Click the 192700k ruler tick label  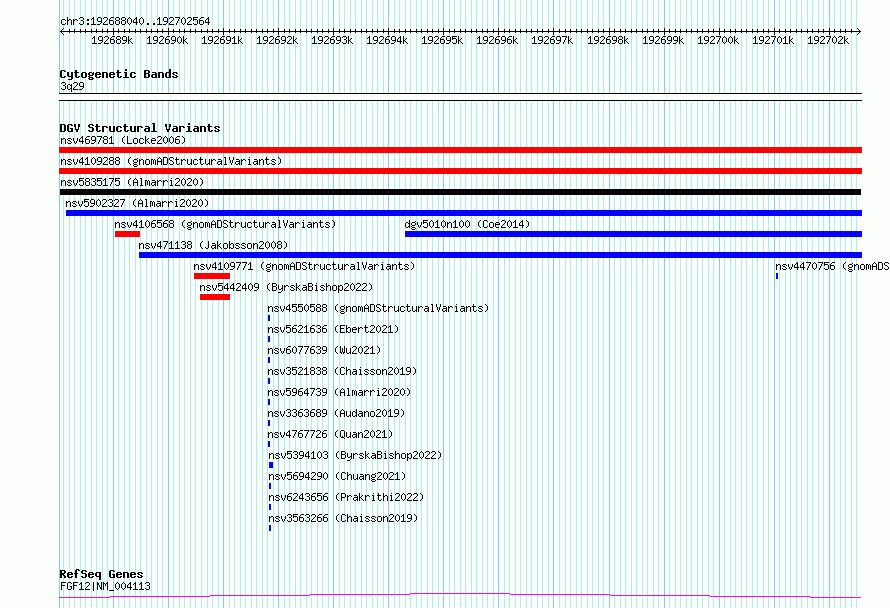tap(718, 40)
